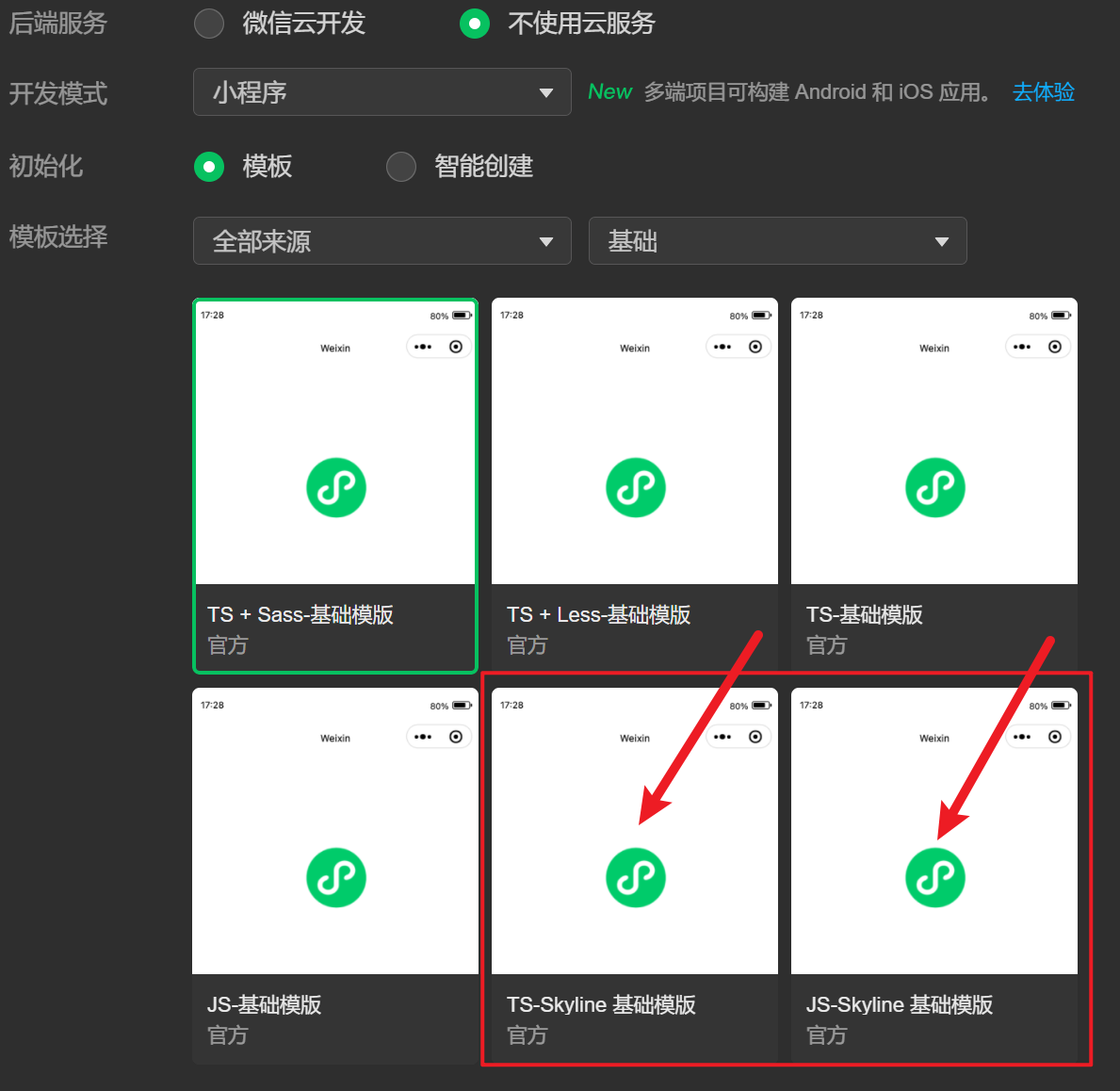
Task: Click the 初始化 label
Action: [46, 167]
